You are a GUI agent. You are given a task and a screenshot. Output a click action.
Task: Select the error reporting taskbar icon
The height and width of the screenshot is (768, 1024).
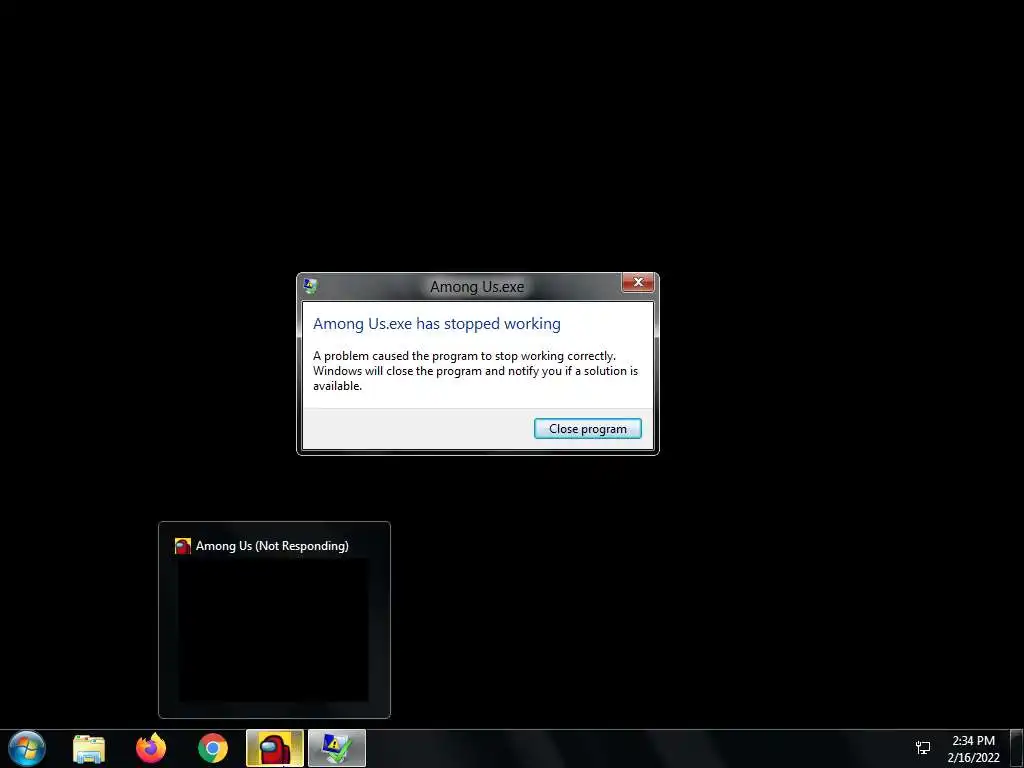coord(337,748)
